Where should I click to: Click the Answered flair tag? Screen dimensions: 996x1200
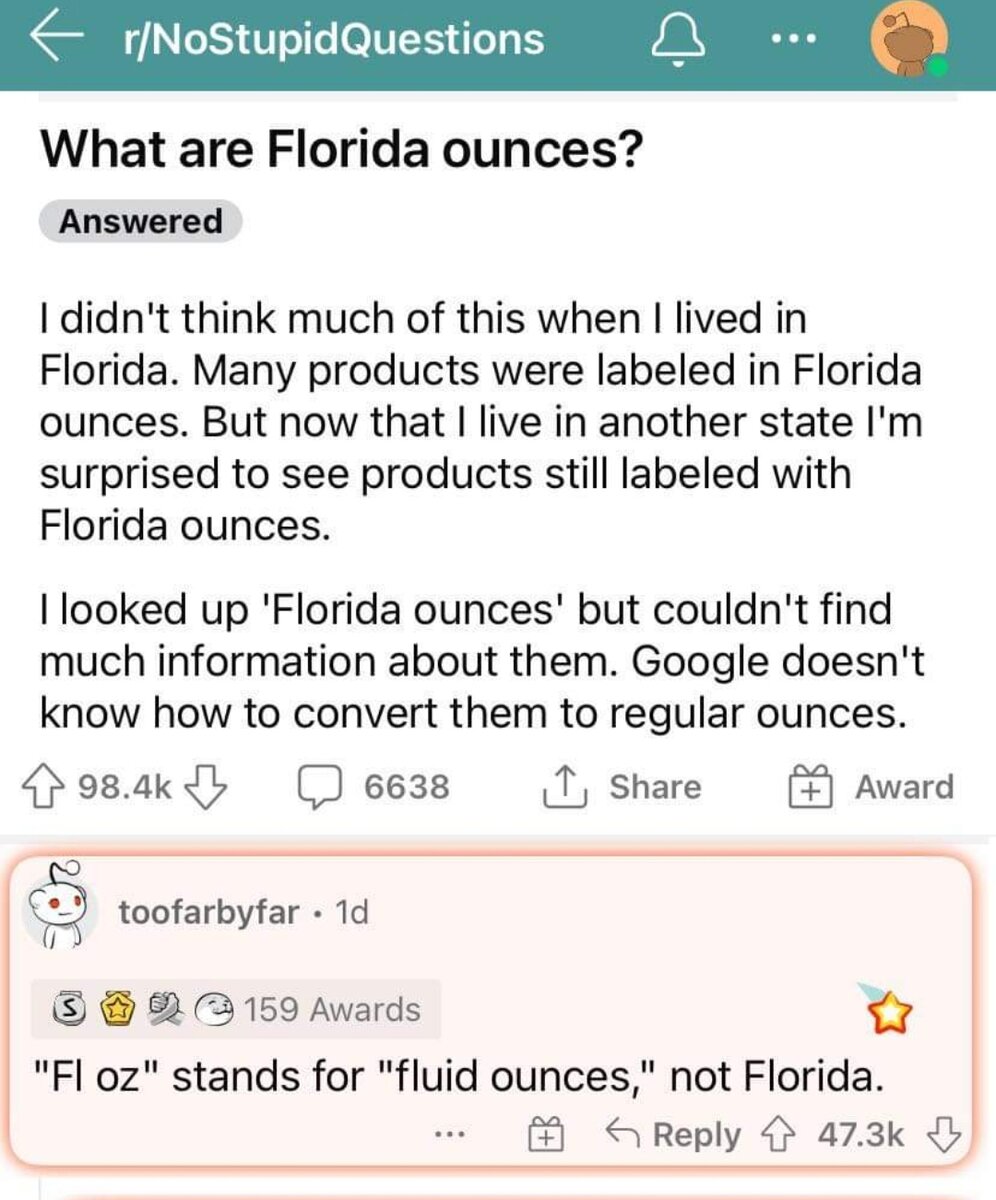pyautogui.click(x=140, y=222)
